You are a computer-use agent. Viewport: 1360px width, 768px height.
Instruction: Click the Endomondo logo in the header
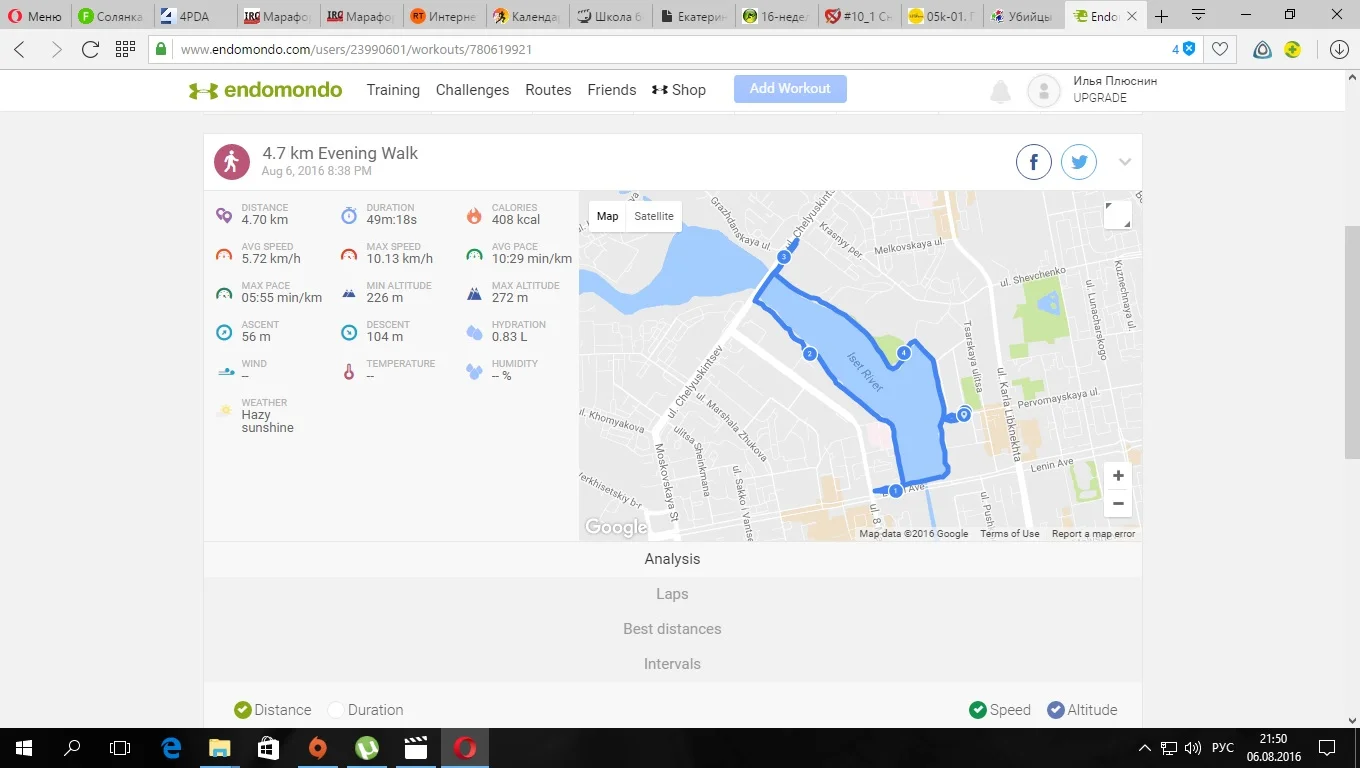265,90
